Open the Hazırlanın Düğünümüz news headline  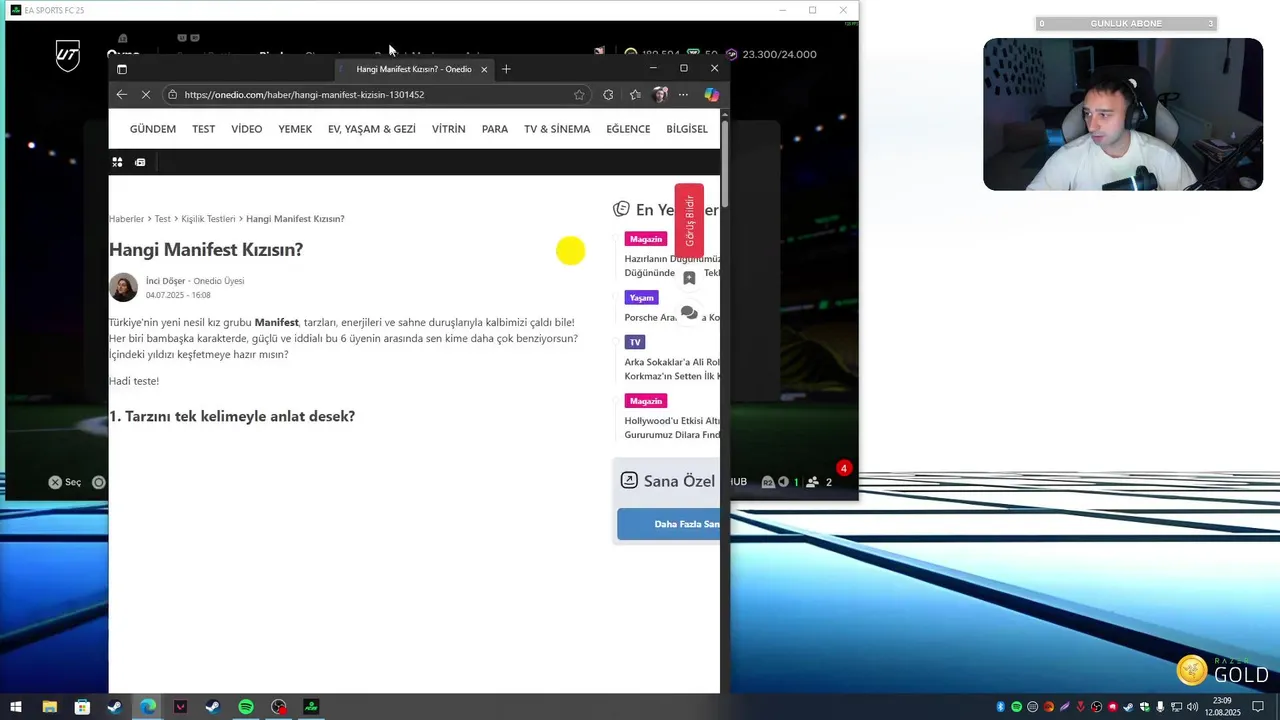coord(672,265)
